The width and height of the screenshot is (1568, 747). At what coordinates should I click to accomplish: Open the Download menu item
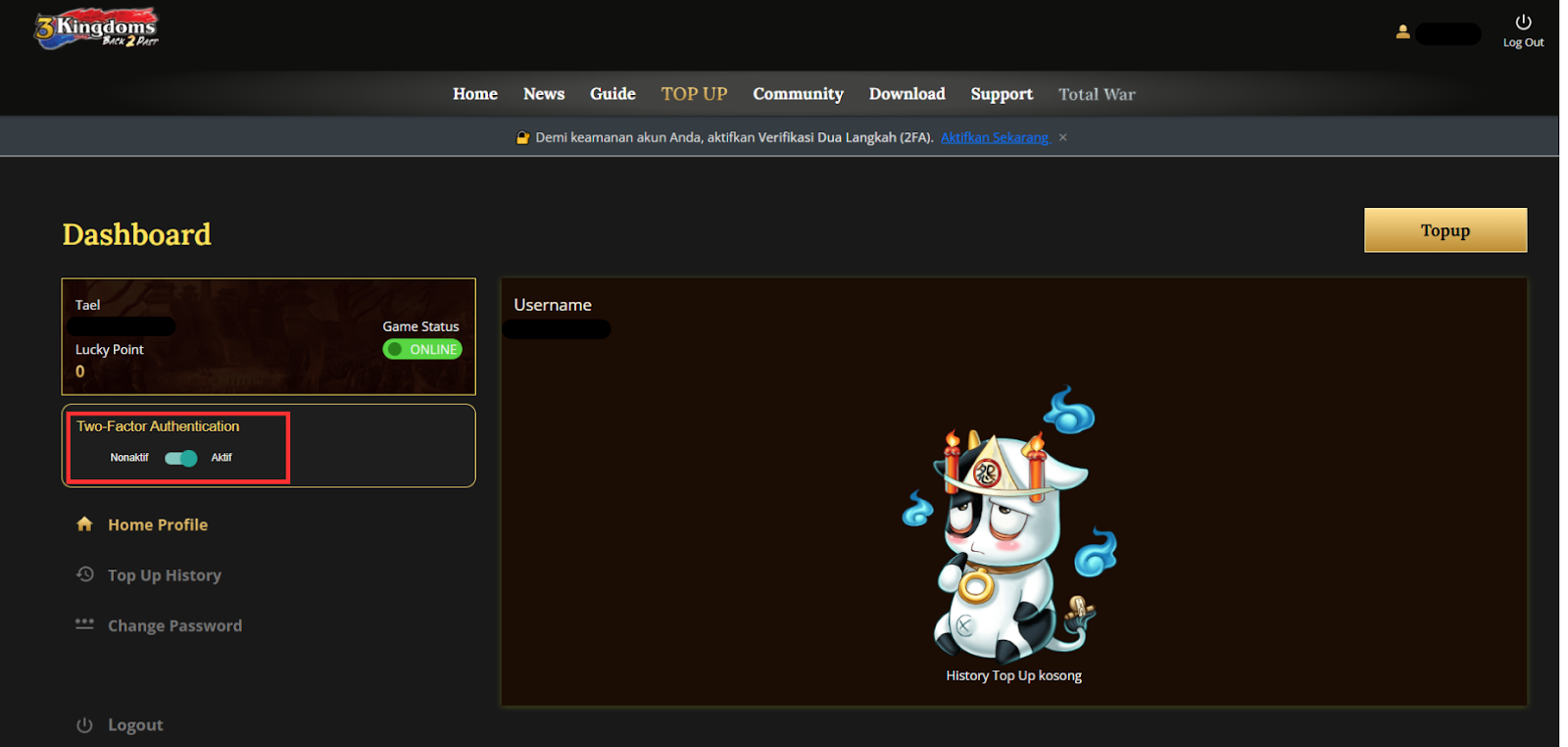[x=907, y=94]
